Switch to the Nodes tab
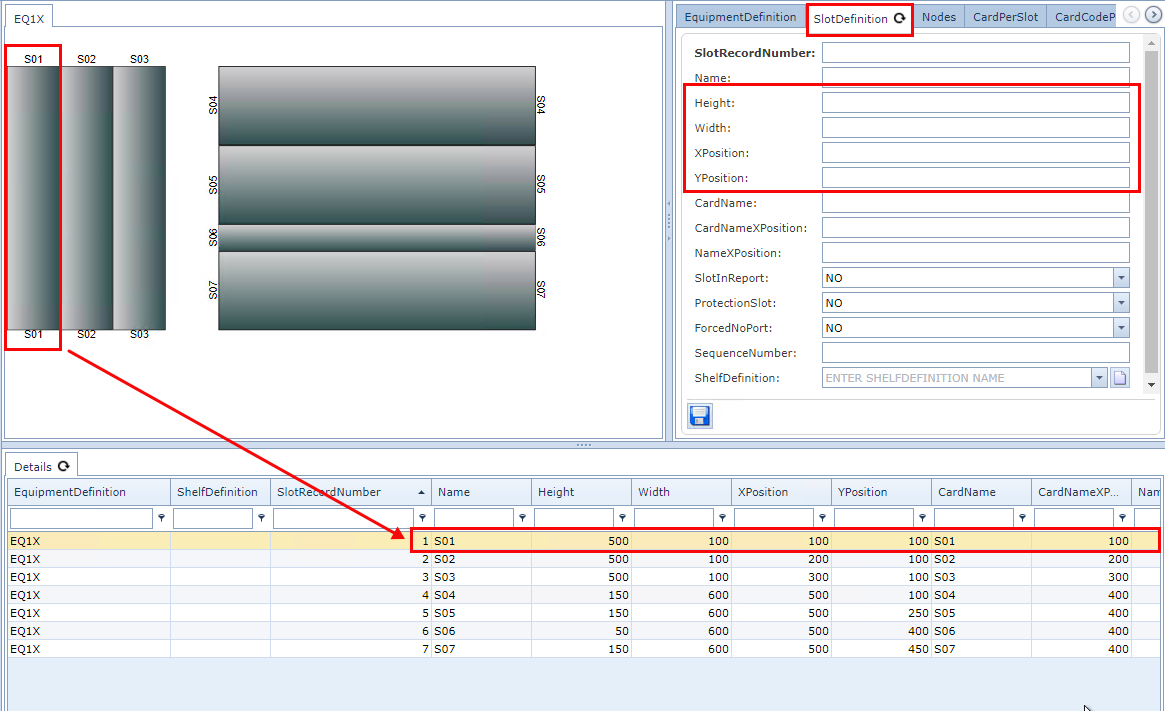Viewport: 1165px width, 711px height. 938,17
